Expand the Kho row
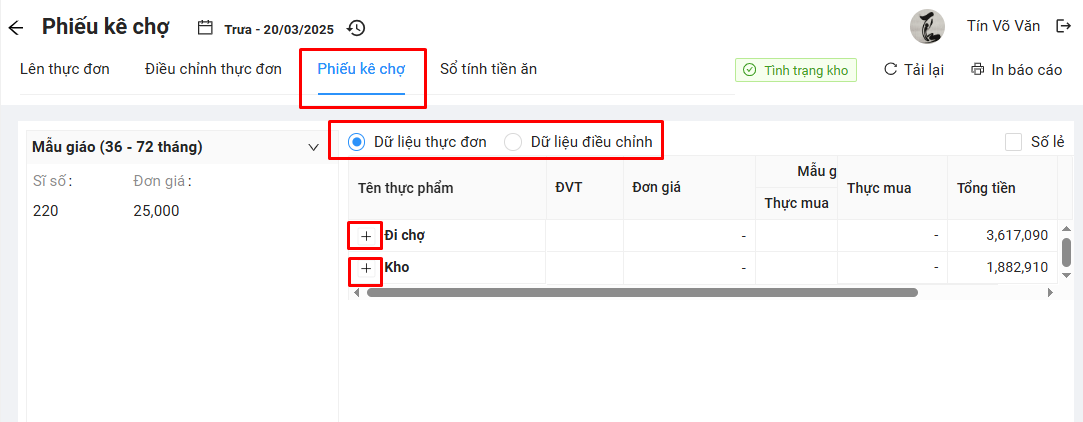 click(366, 268)
